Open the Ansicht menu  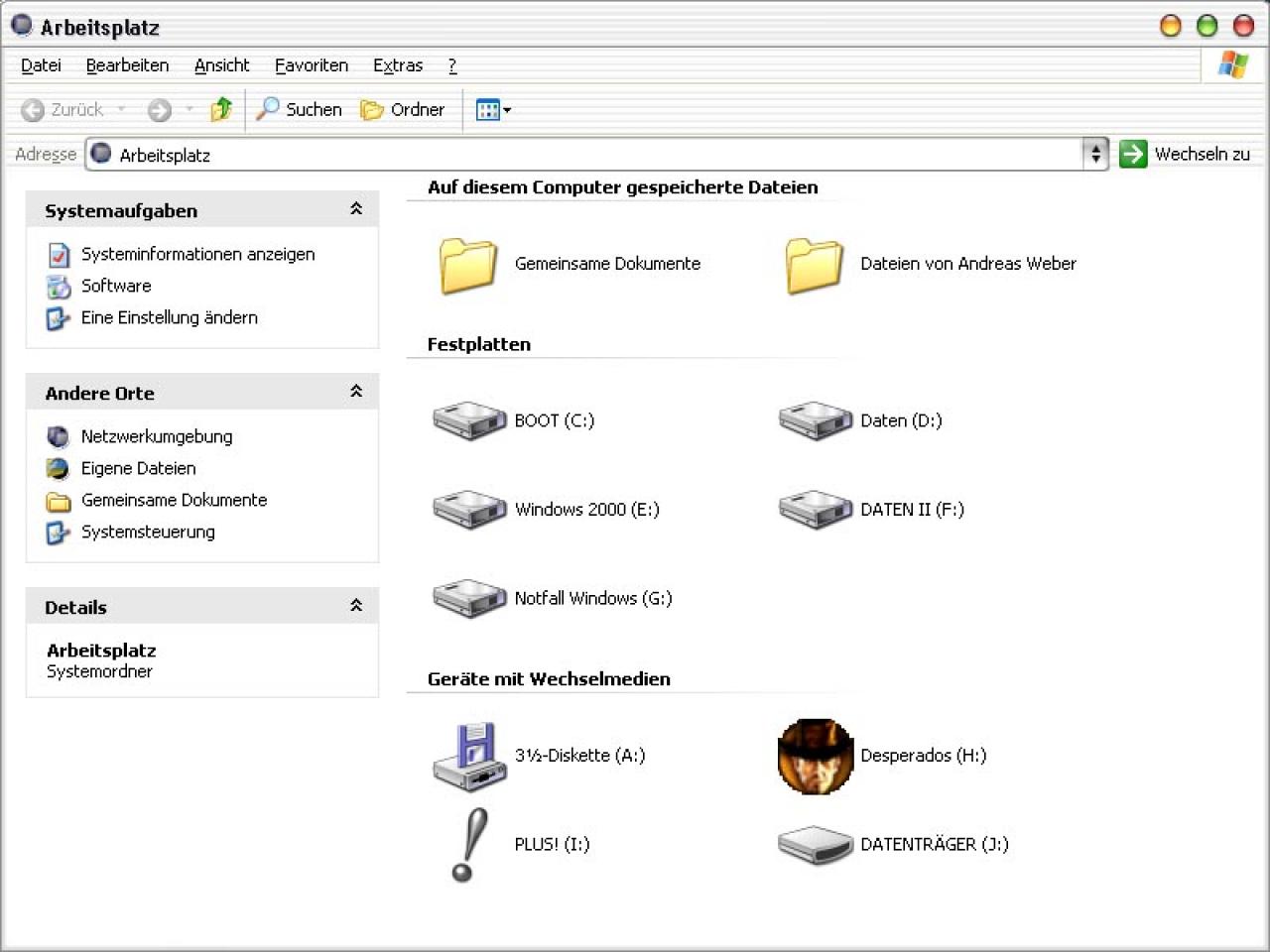click(221, 65)
